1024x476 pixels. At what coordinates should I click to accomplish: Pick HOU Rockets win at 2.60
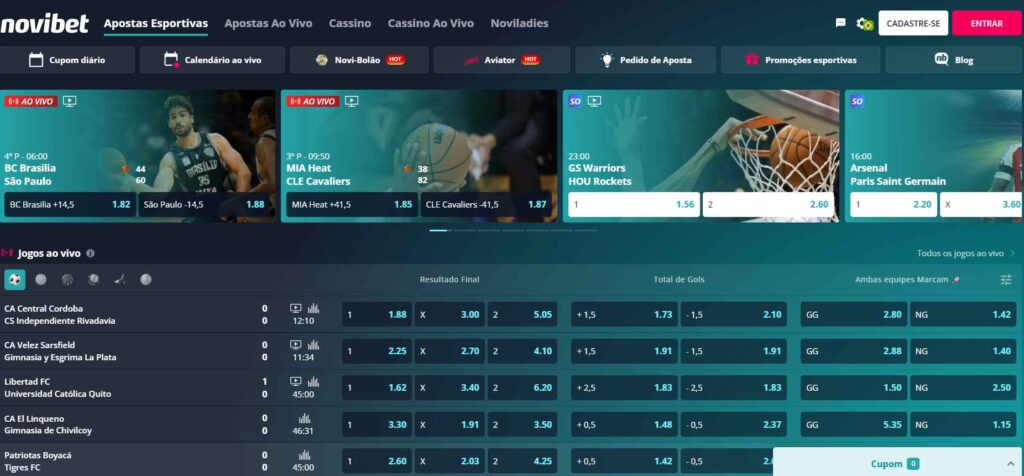(768, 204)
